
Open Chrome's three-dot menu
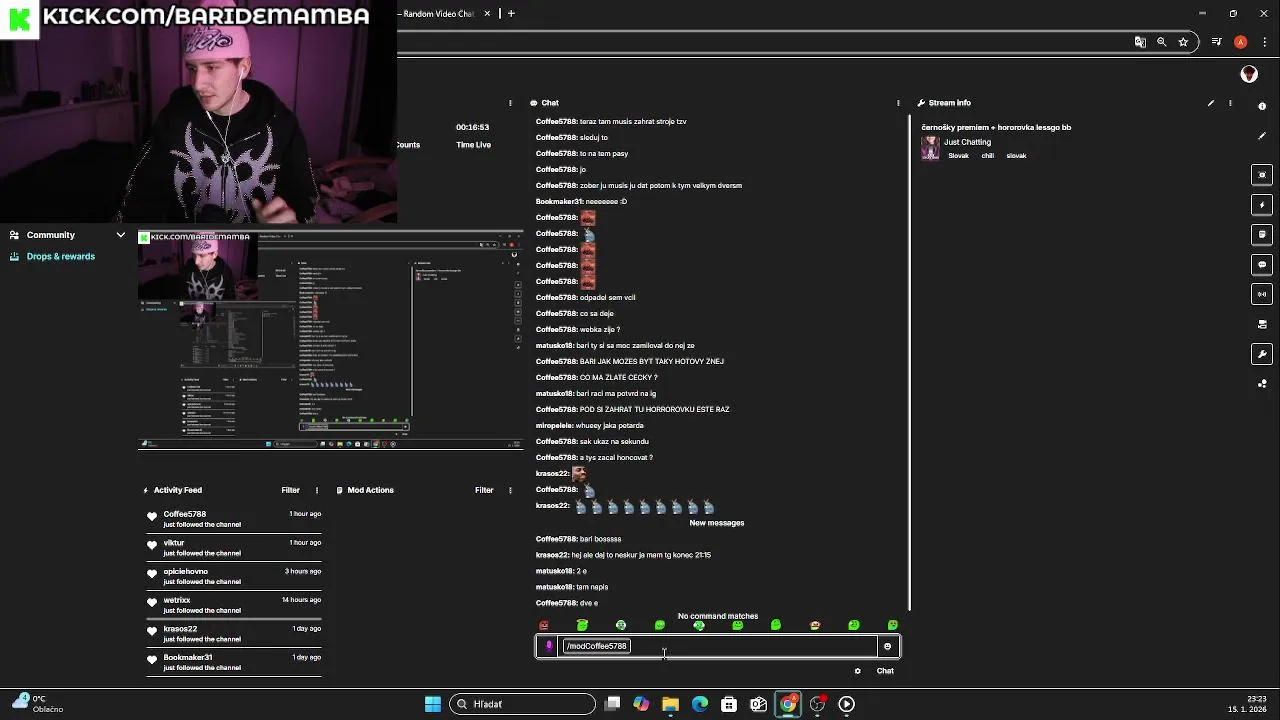coord(1265,42)
